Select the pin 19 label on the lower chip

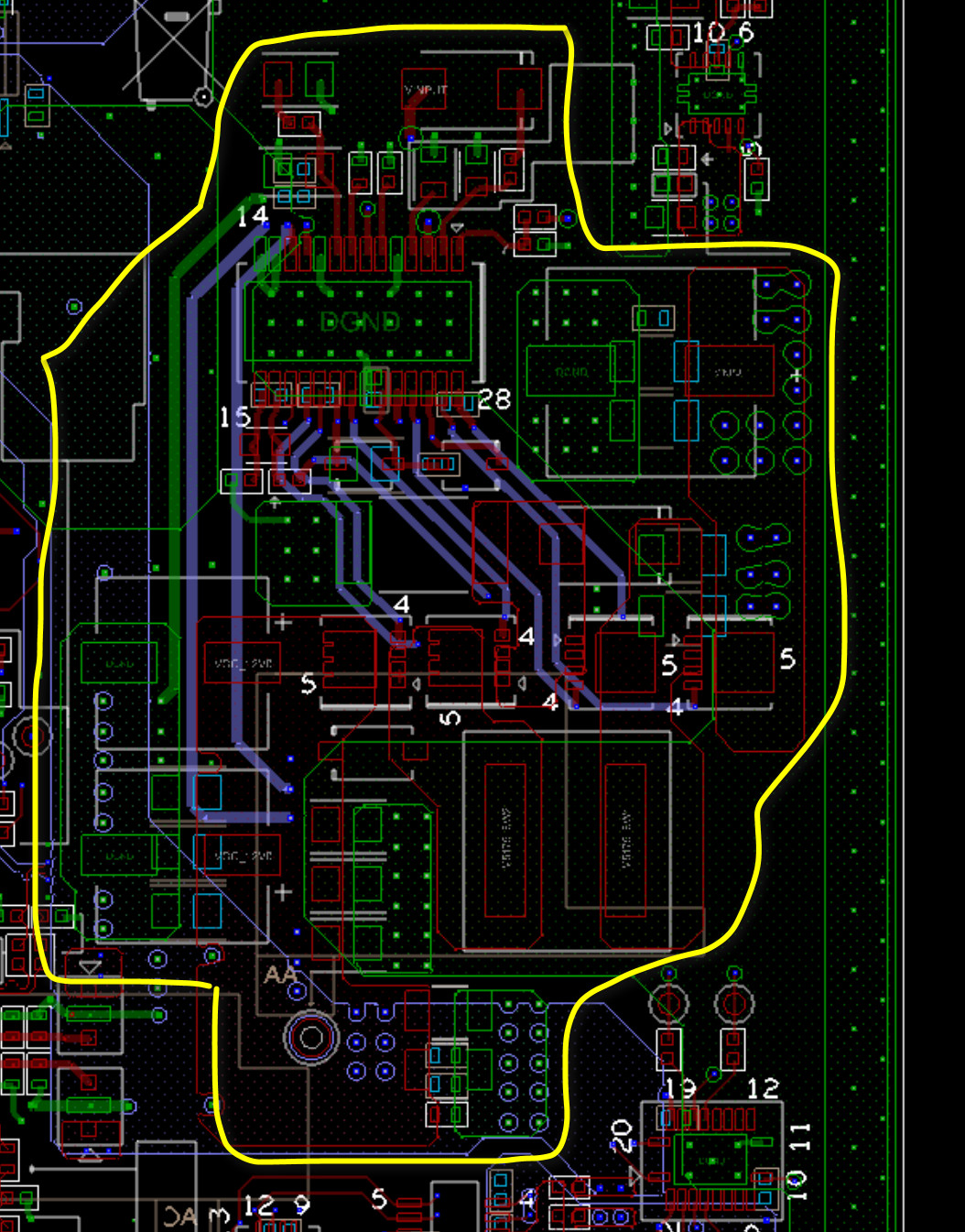click(x=679, y=1088)
